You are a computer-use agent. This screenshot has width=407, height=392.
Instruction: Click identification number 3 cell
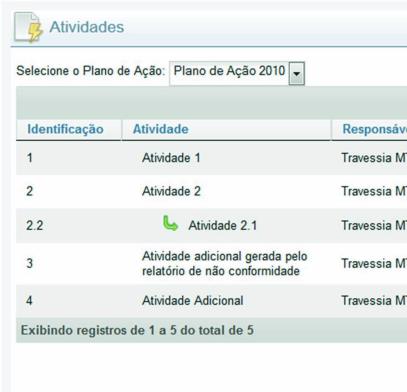tap(30, 263)
